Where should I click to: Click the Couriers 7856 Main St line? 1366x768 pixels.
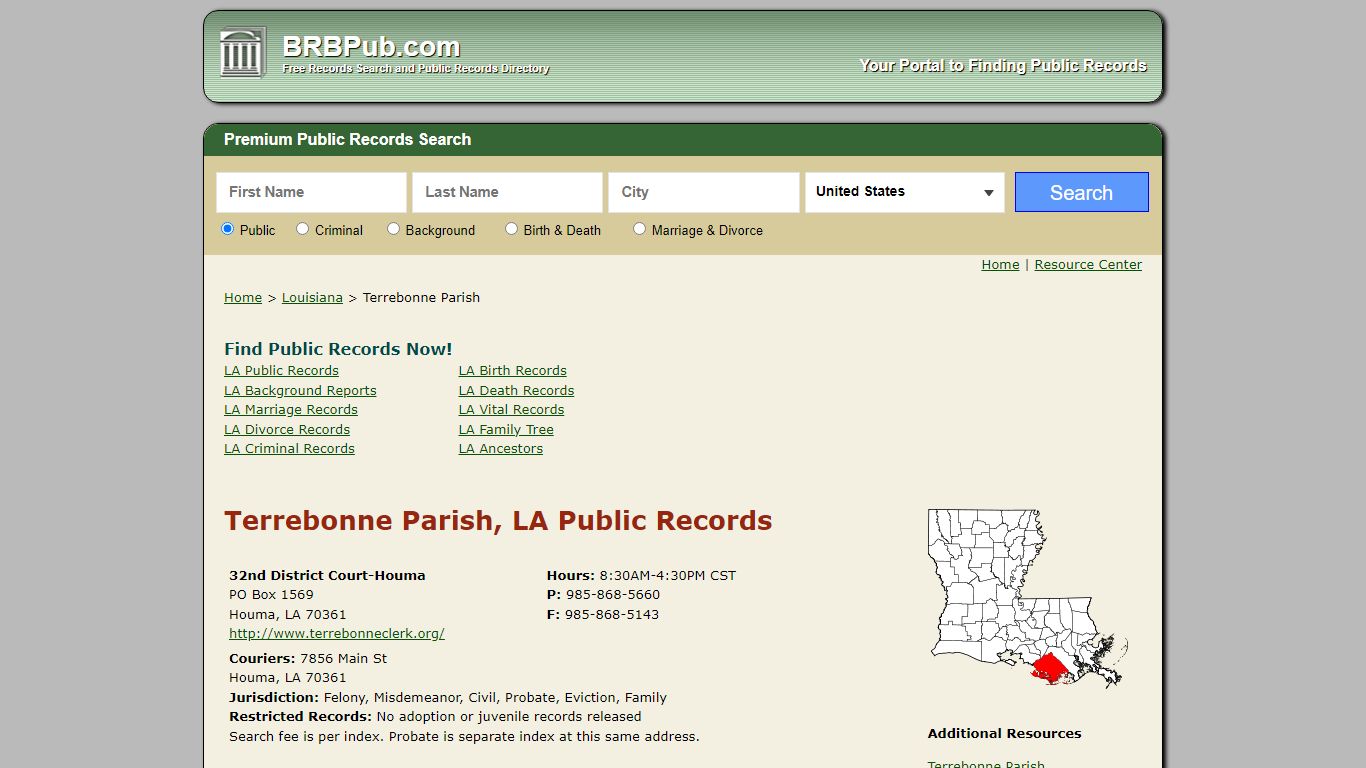point(308,659)
